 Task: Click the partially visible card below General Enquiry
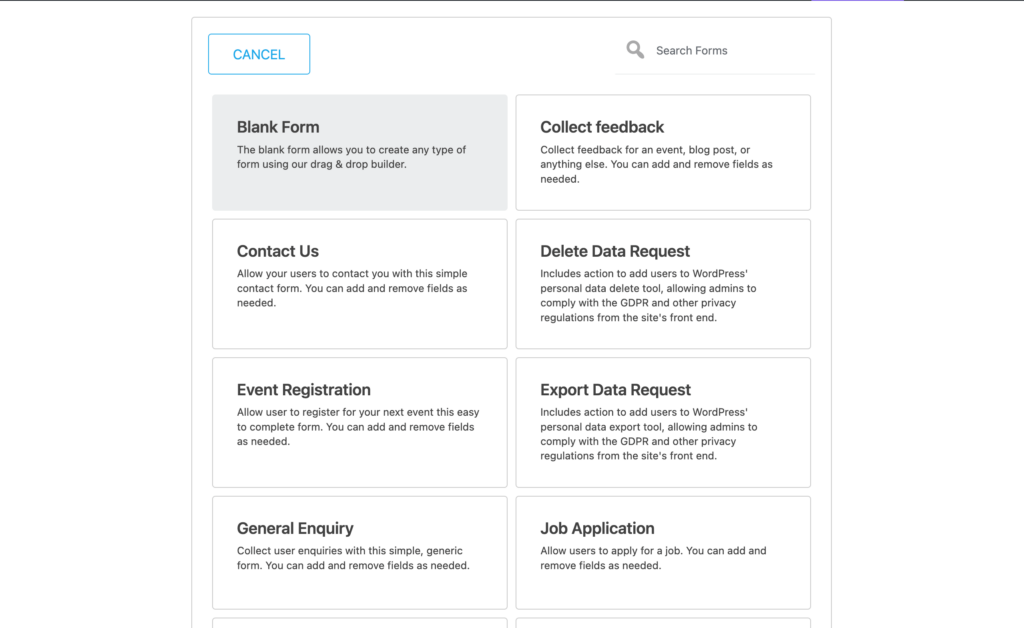coord(359,622)
